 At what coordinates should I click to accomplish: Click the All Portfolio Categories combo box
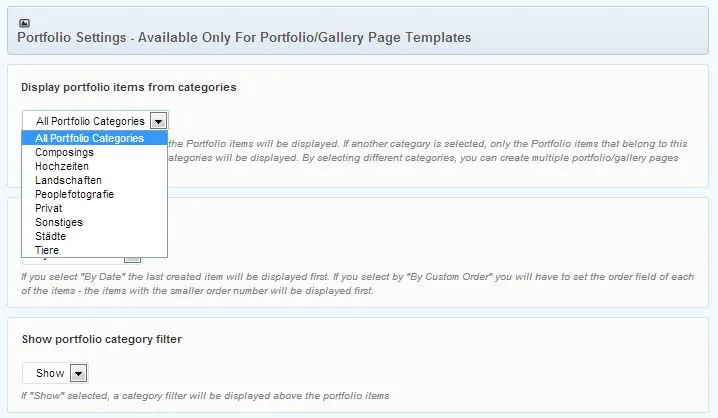click(95, 121)
